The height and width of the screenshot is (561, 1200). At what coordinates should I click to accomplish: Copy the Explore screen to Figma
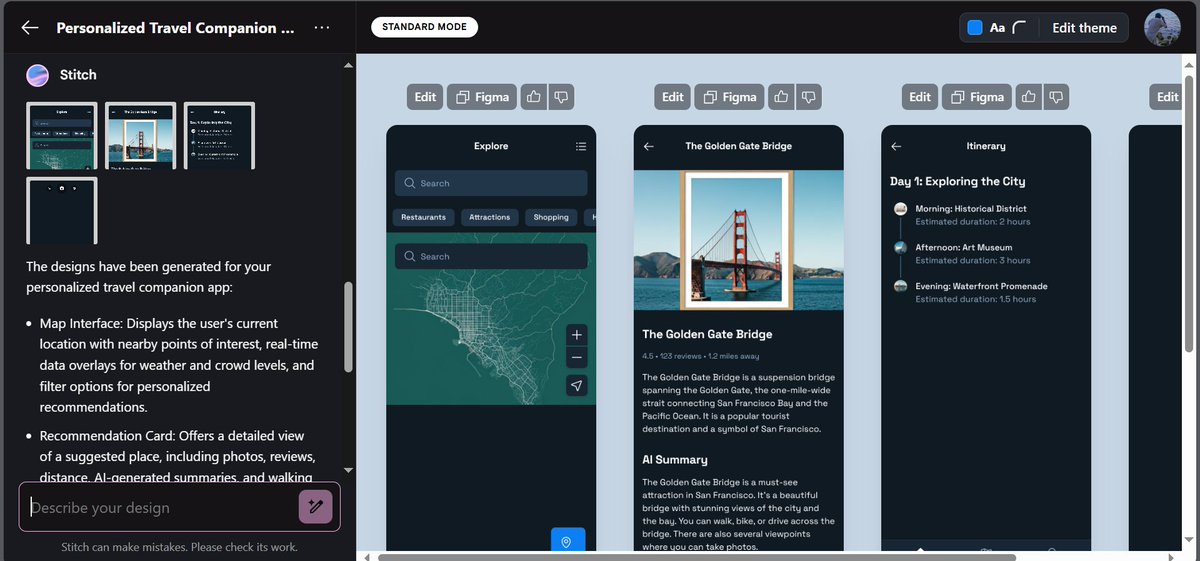coord(482,97)
